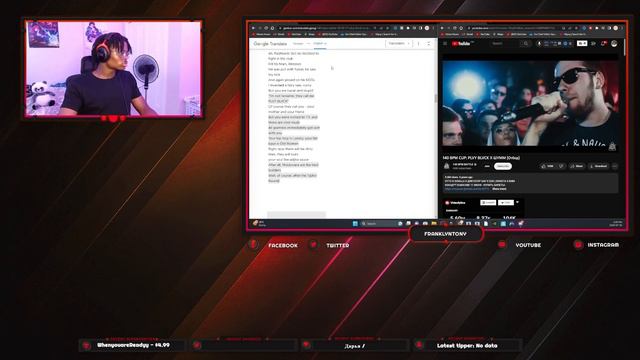Click the Google Translate logo
640x360 pixels.
pos(270,43)
